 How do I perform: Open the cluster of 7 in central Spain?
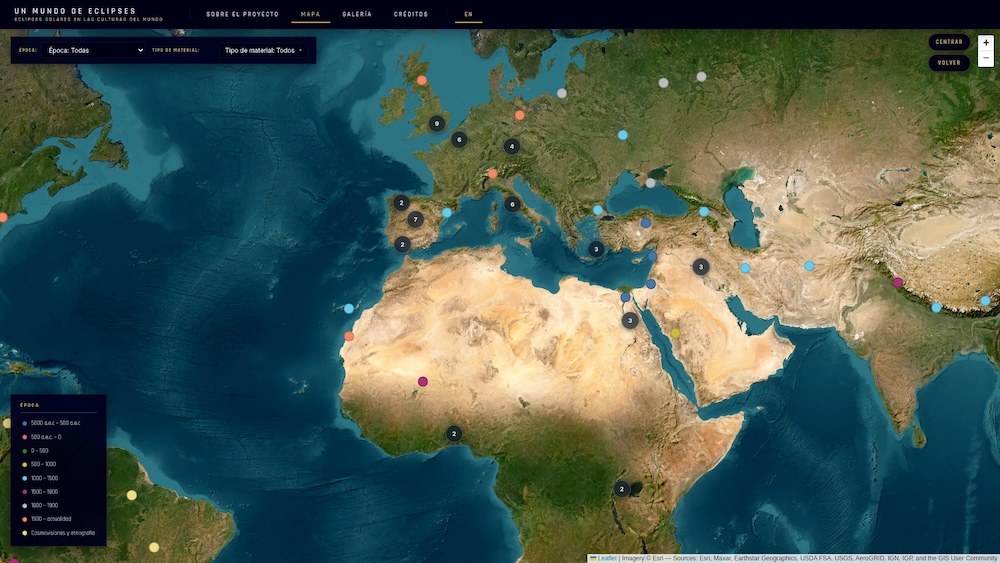pos(415,220)
